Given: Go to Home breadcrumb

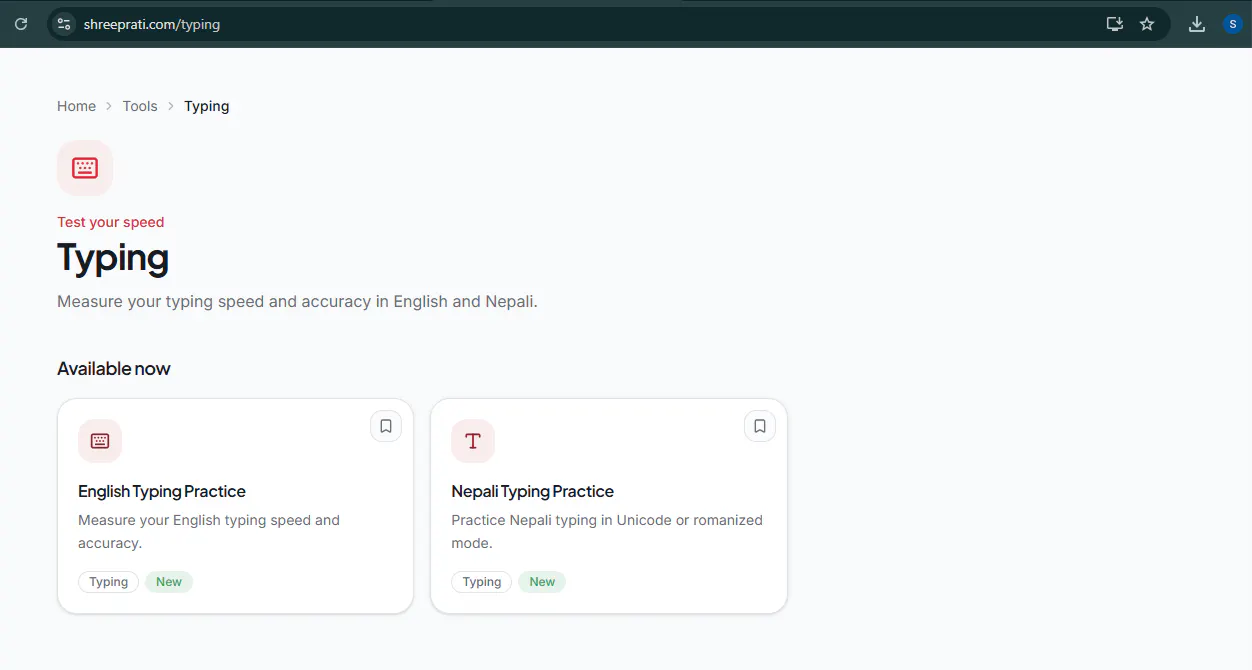Looking at the screenshot, I should 76,106.
